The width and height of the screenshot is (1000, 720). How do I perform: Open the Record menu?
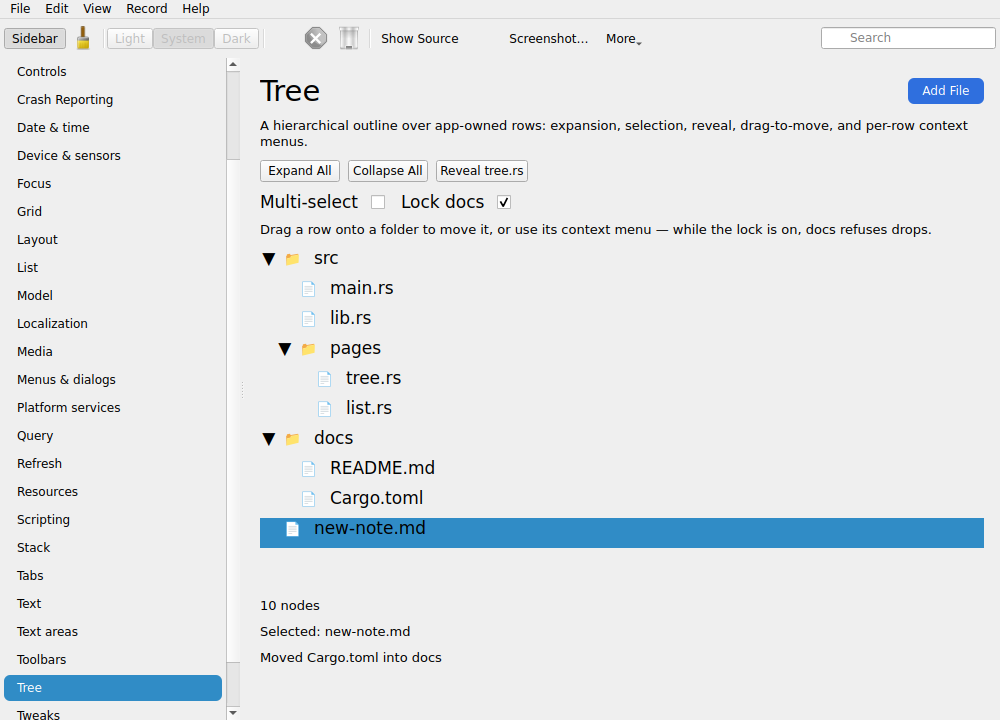(x=147, y=8)
